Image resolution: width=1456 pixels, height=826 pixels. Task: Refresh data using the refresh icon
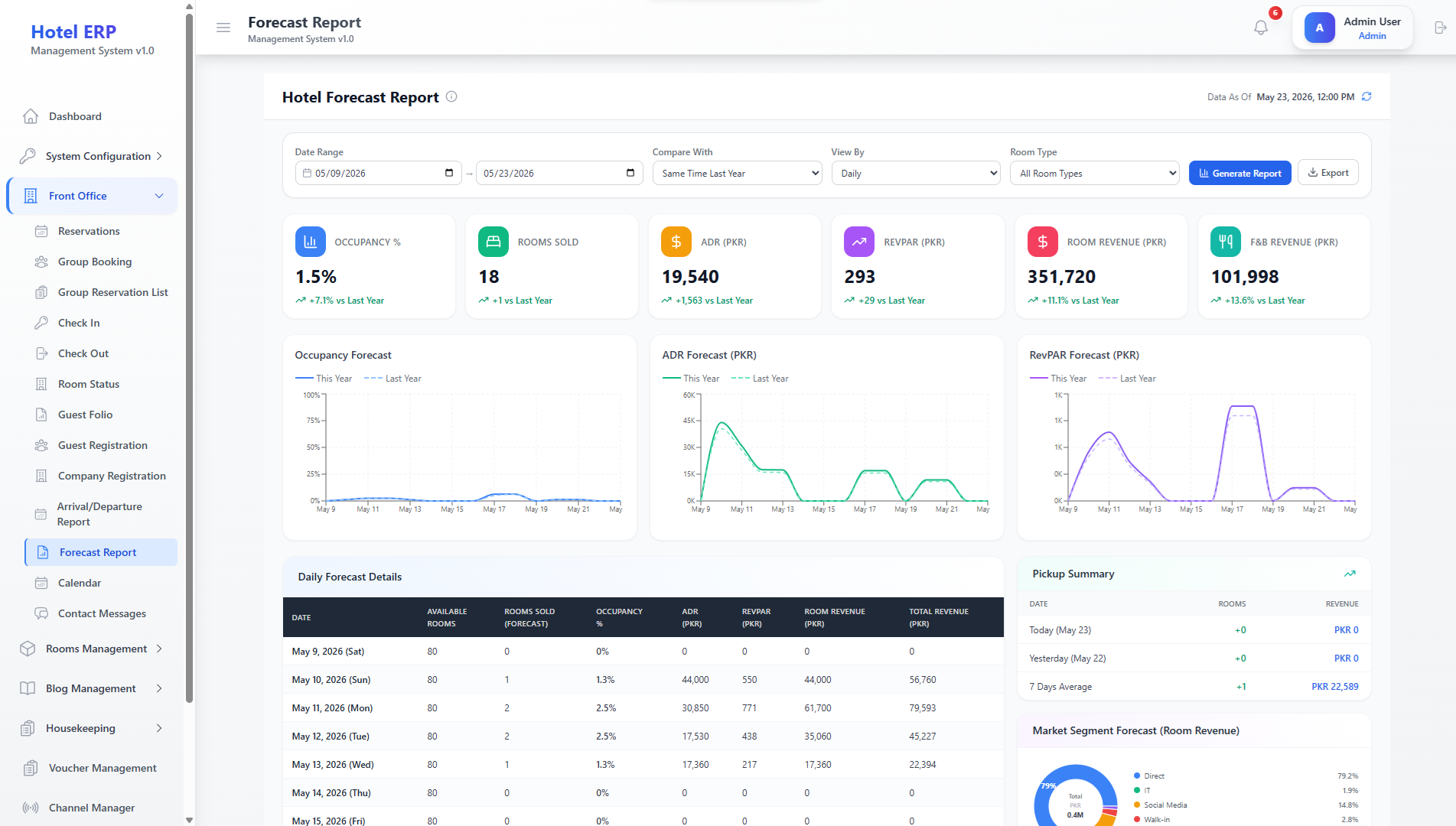click(x=1366, y=96)
